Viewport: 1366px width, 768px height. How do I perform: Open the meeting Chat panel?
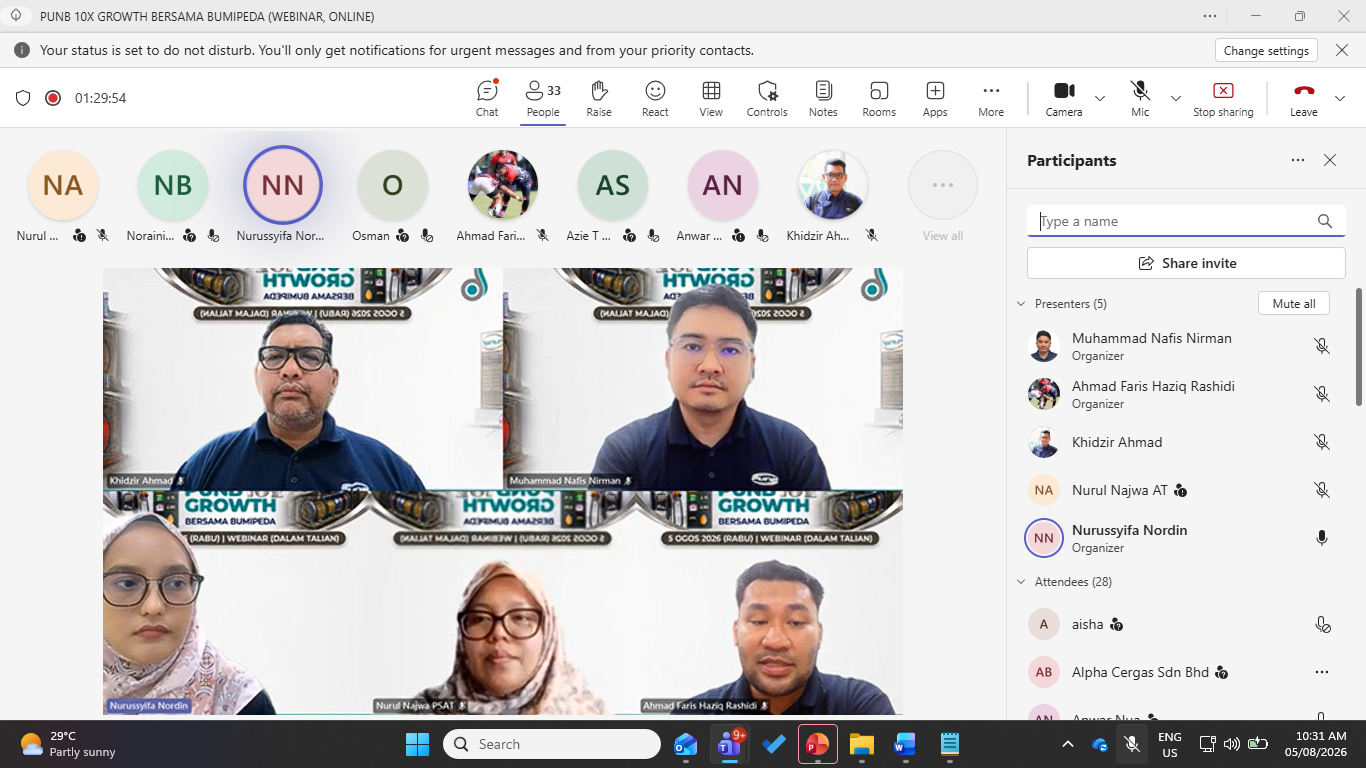(487, 98)
